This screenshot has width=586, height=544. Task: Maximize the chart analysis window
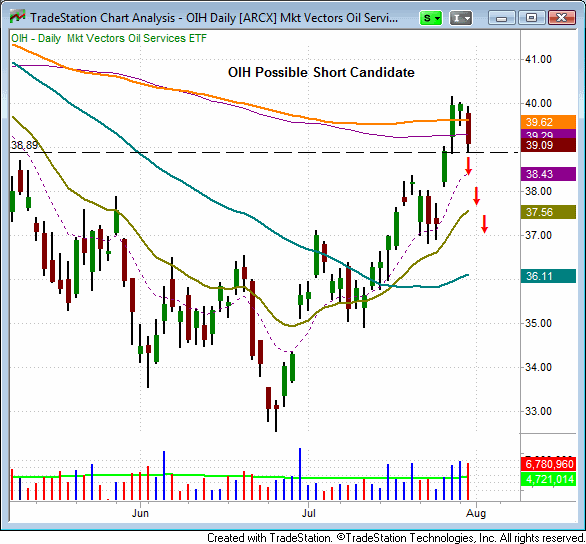pyautogui.click(x=531, y=18)
